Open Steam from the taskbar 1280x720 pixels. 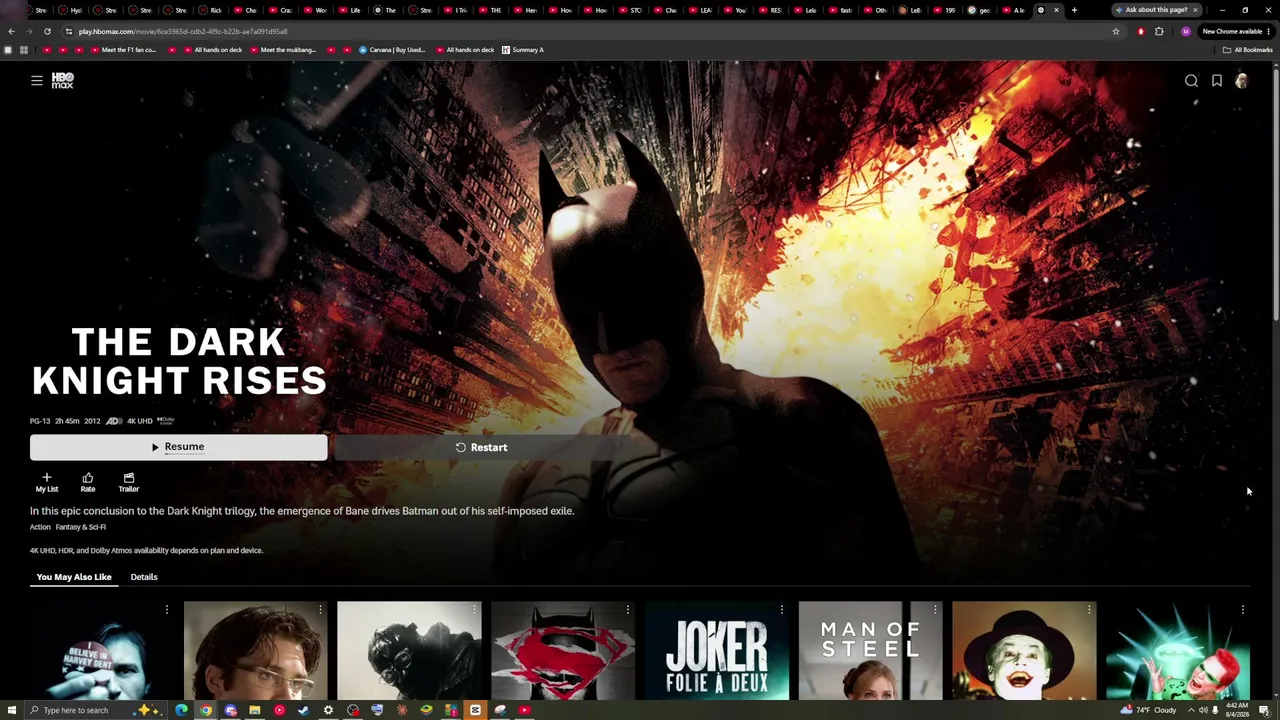point(304,710)
